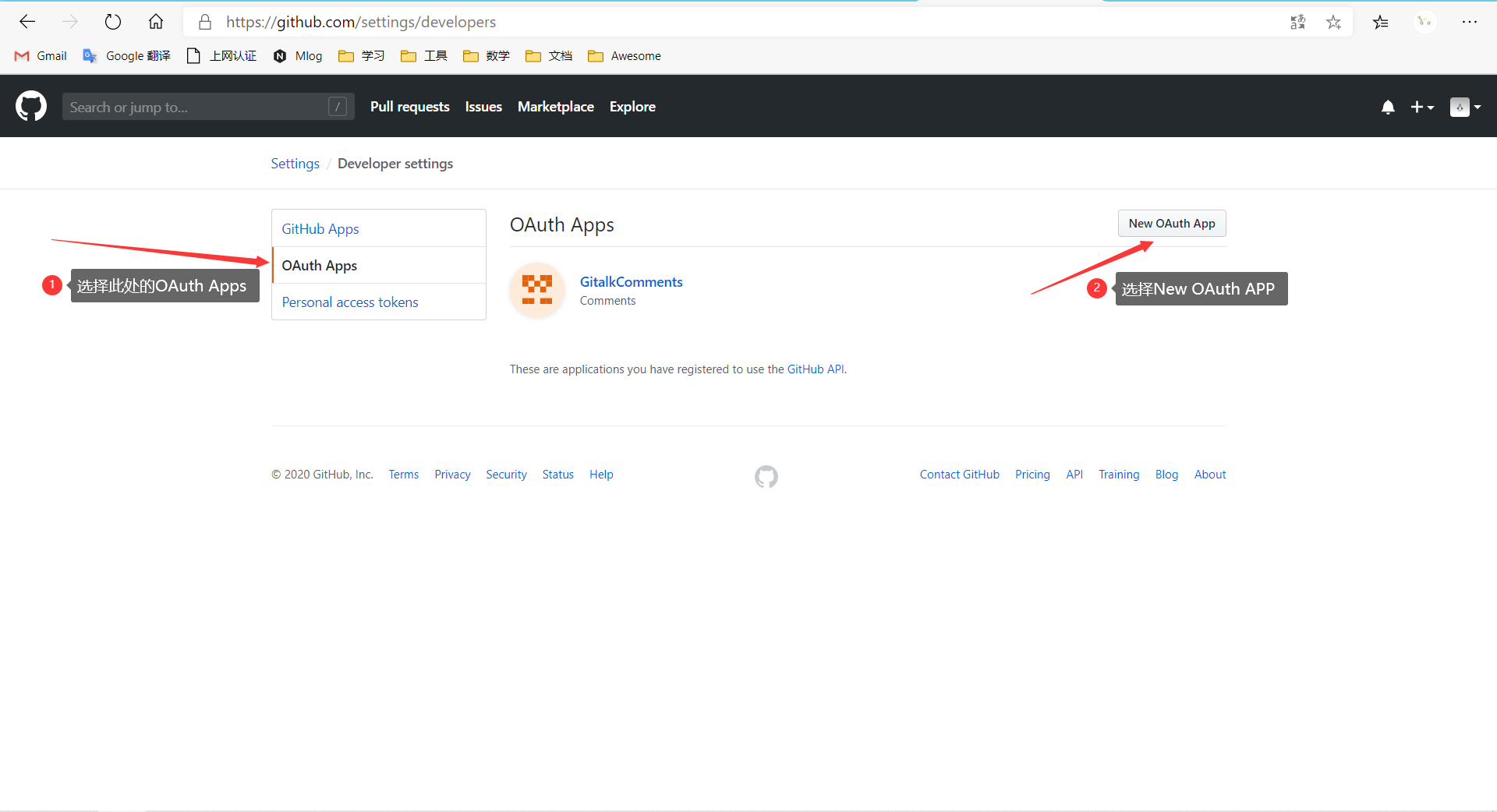
Task: Open browser settings and more menu
Action: 1470,22
